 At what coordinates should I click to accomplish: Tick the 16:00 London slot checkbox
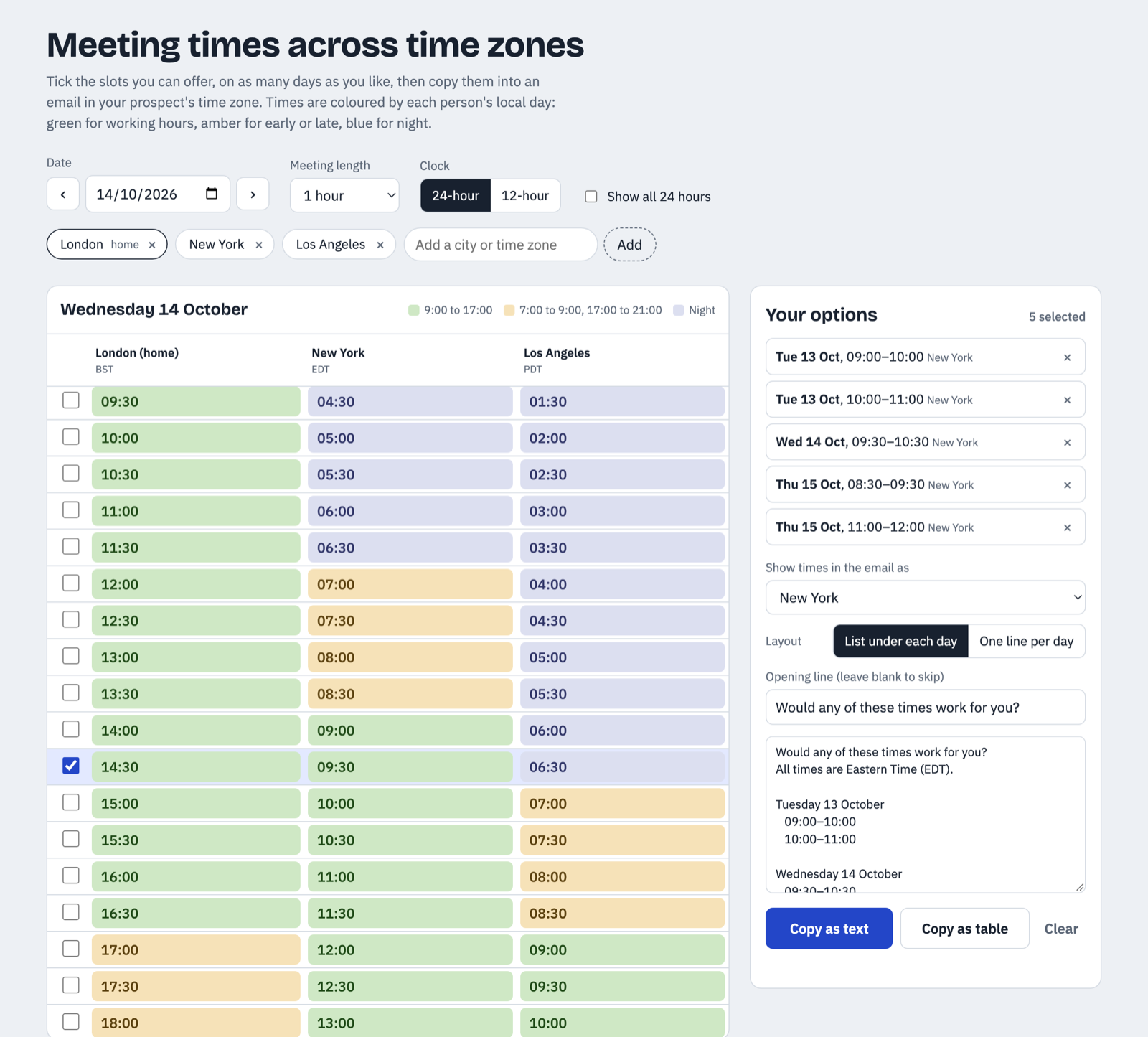click(x=71, y=876)
